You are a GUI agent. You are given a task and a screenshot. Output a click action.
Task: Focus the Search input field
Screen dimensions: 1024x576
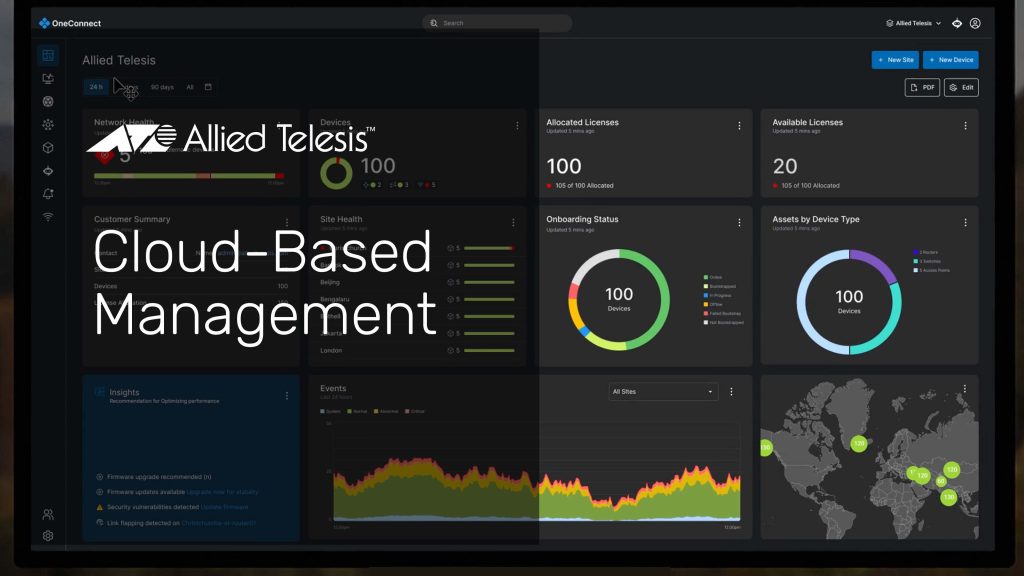[498, 24]
